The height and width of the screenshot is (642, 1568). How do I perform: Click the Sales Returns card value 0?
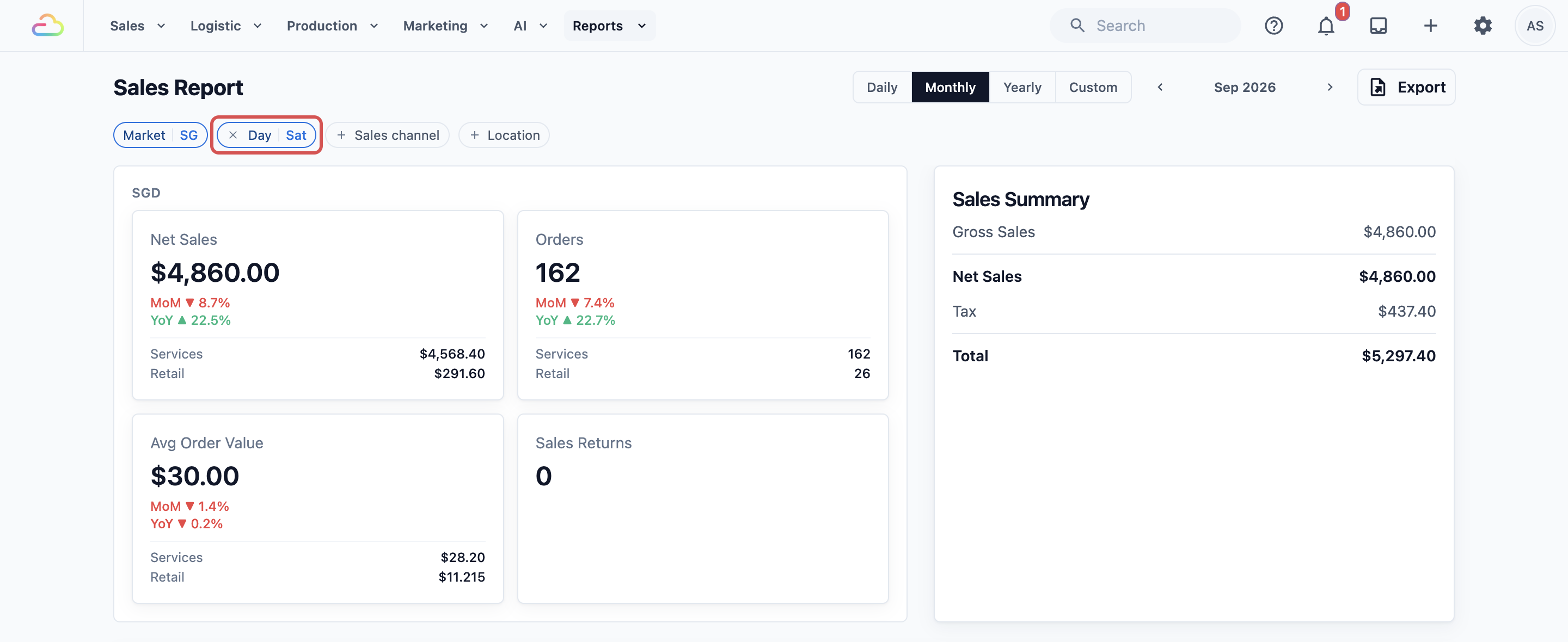(543, 476)
